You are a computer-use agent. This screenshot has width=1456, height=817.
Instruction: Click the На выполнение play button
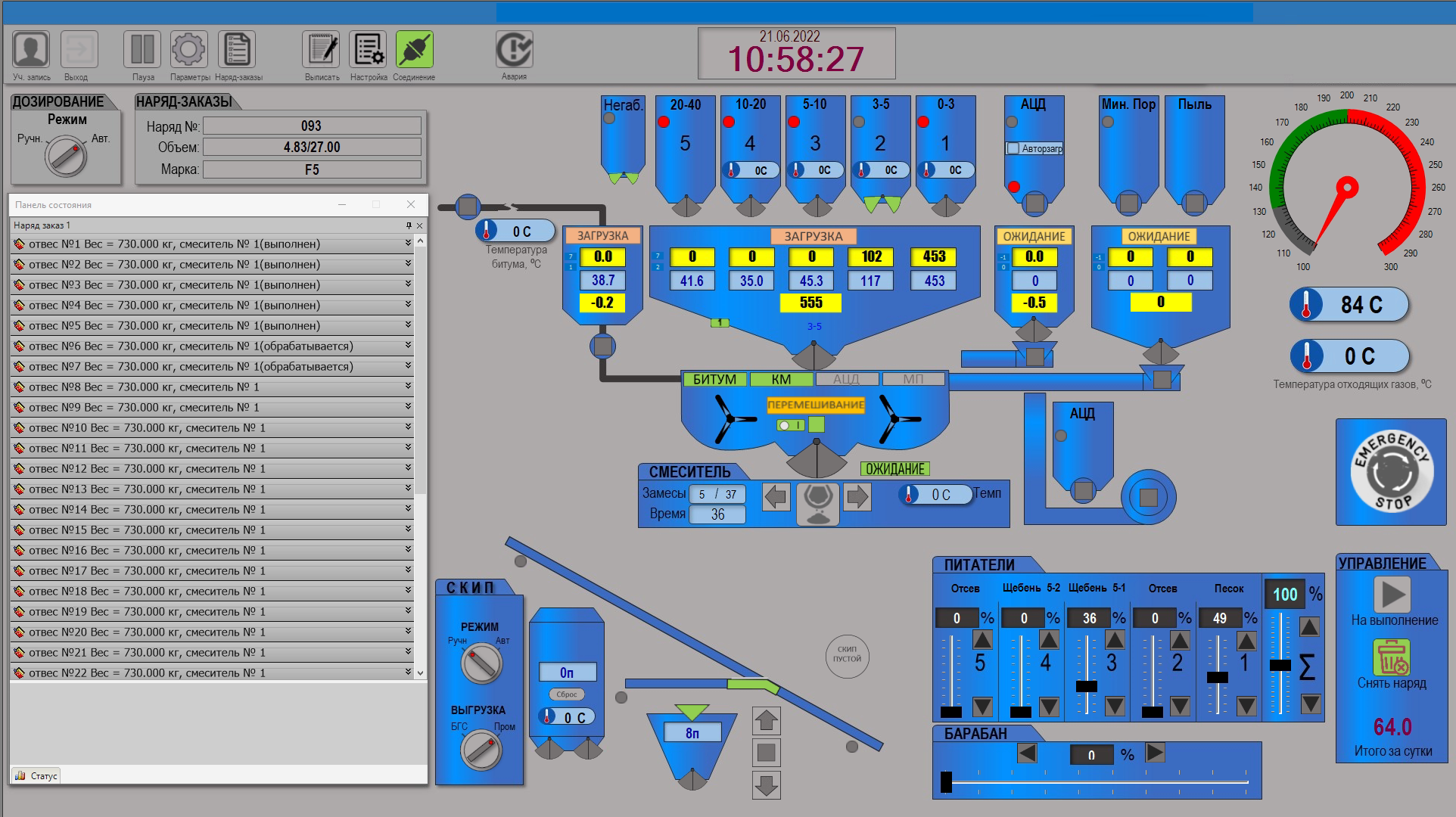(1392, 595)
